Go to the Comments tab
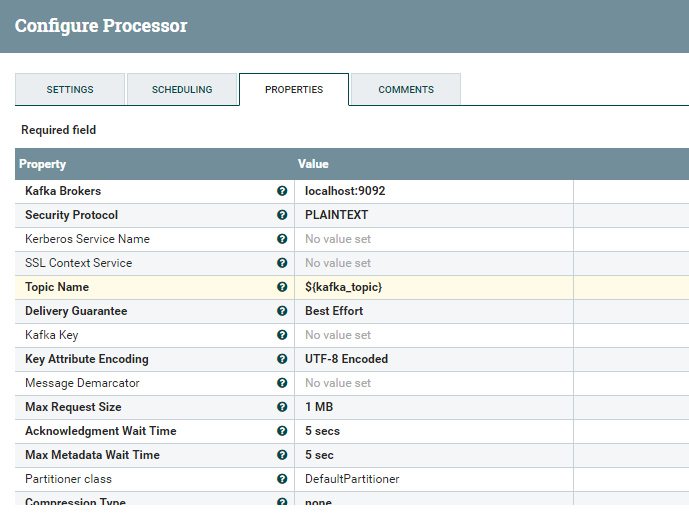Image resolution: width=689 pixels, height=514 pixels. pos(406,89)
